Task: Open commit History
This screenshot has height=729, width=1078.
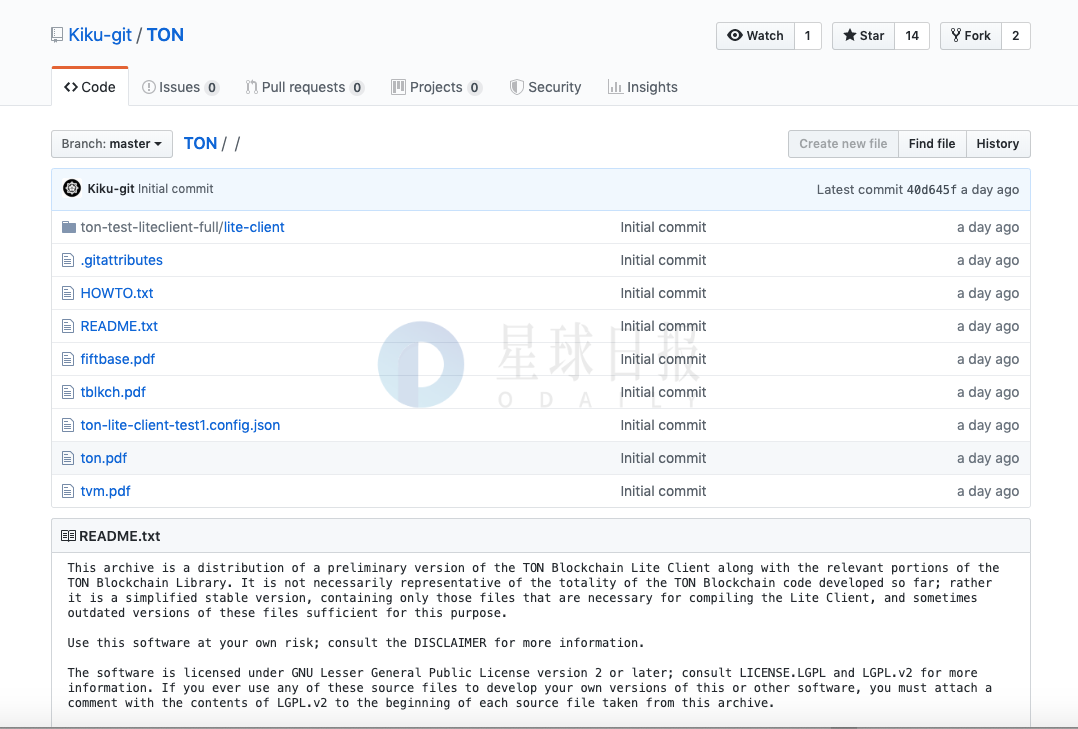Action: pyautogui.click(x=998, y=144)
